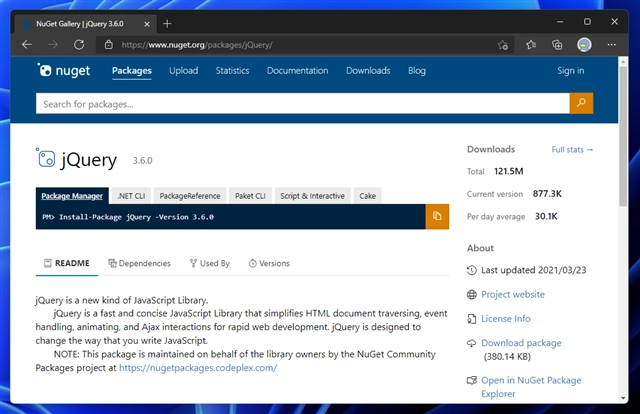640x414 pixels.
Task: Open the Project website link
Action: click(513, 294)
